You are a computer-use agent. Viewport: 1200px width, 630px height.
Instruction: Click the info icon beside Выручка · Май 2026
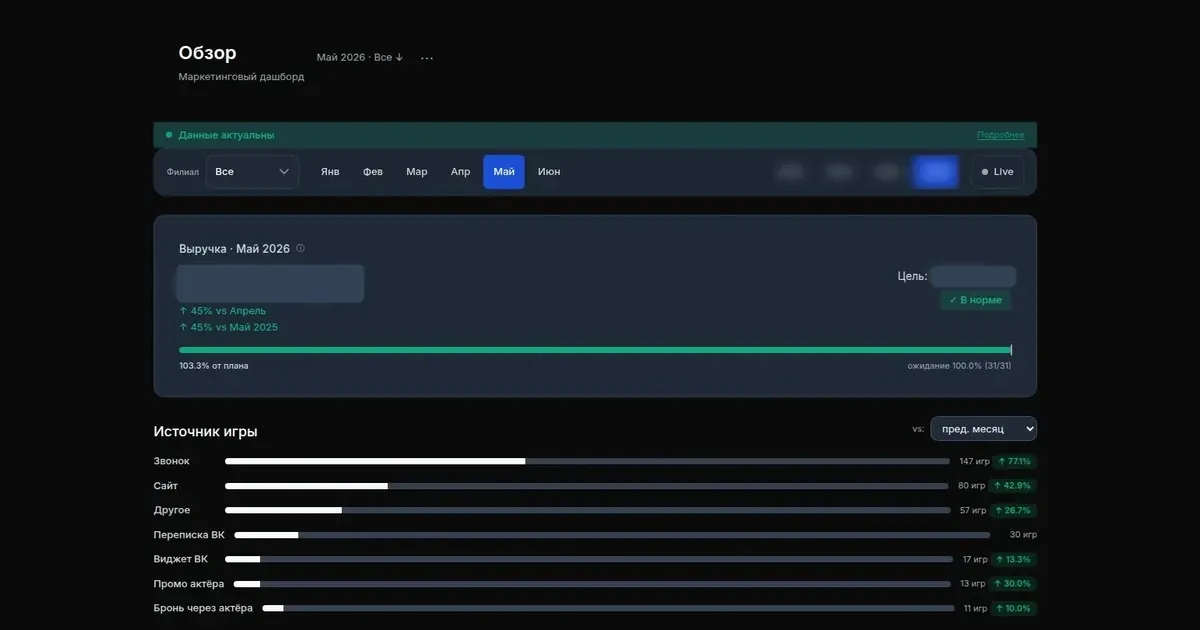pos(300,248)
